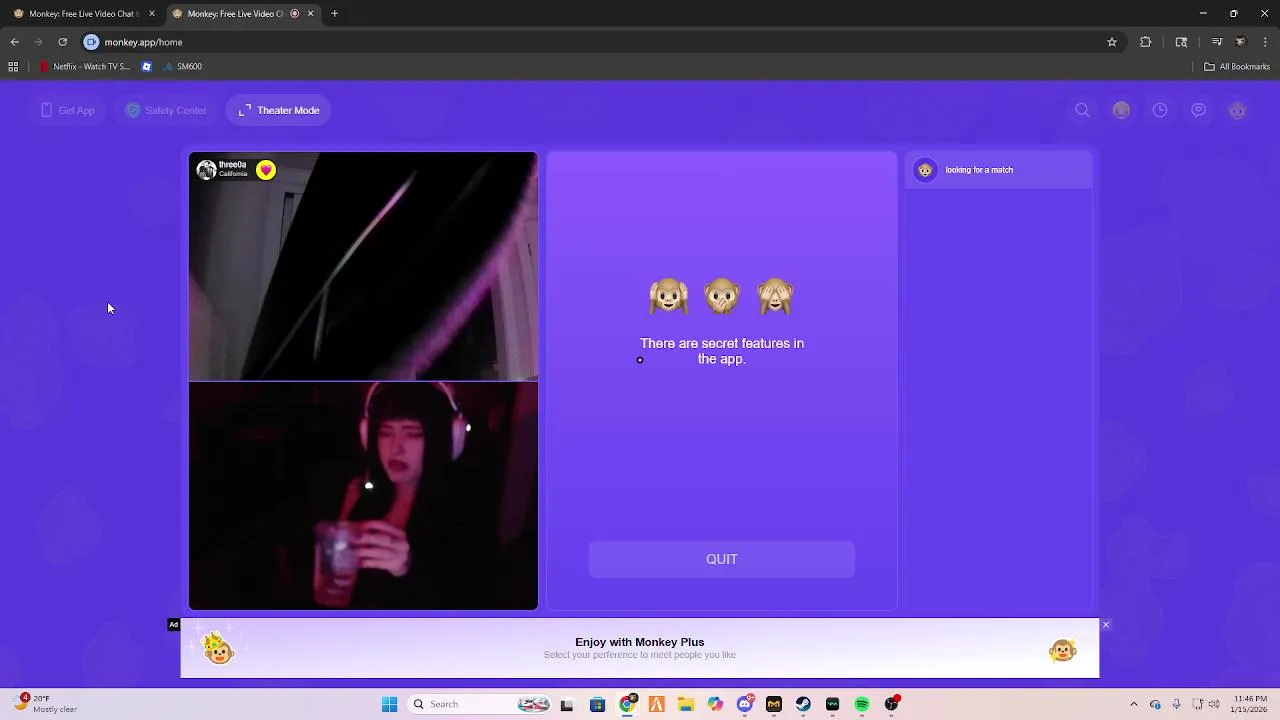This screenshot has width=1280, height=720.
Task: Open the monkey profile avatar in header
Action: [x=1237, y=110]
